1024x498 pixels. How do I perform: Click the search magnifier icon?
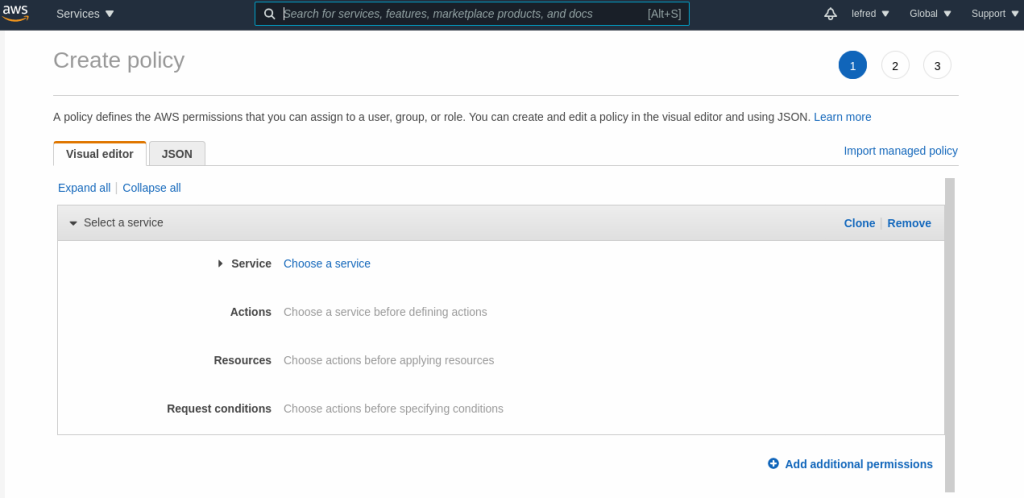(x=269, y=14)
